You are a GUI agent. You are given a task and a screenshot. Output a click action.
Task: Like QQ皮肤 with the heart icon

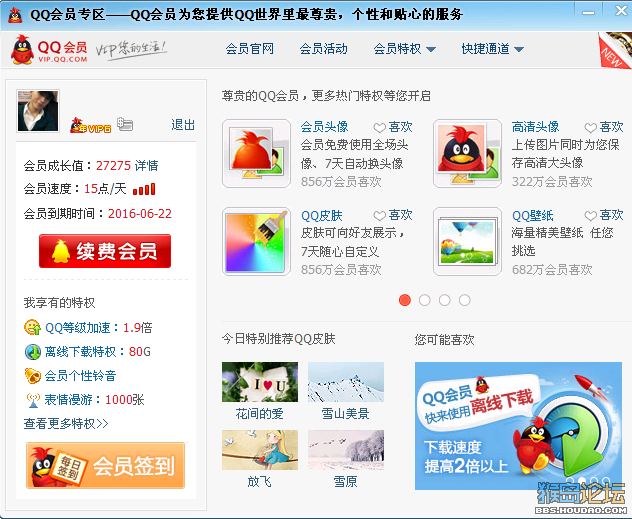click(x=379, y=216)
